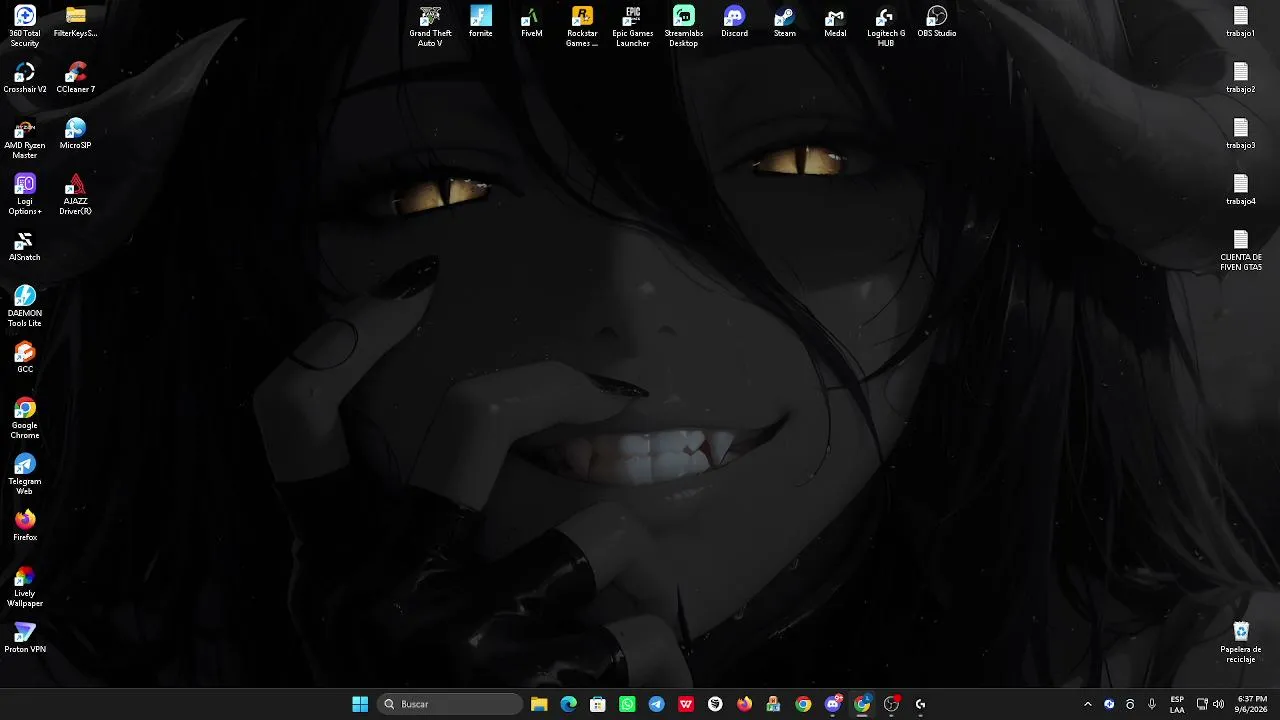
Task: Select the Crosshair V2 desktop icon
Action: (25, 77)
